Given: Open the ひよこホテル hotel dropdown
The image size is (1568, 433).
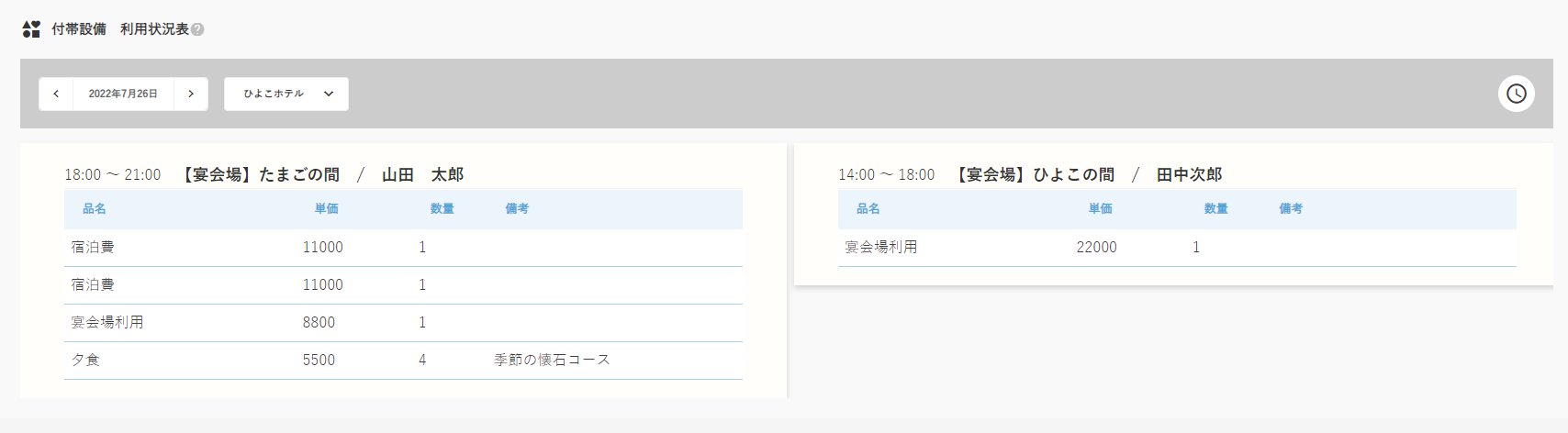Looking at the screenshot, I should point(286,94).
